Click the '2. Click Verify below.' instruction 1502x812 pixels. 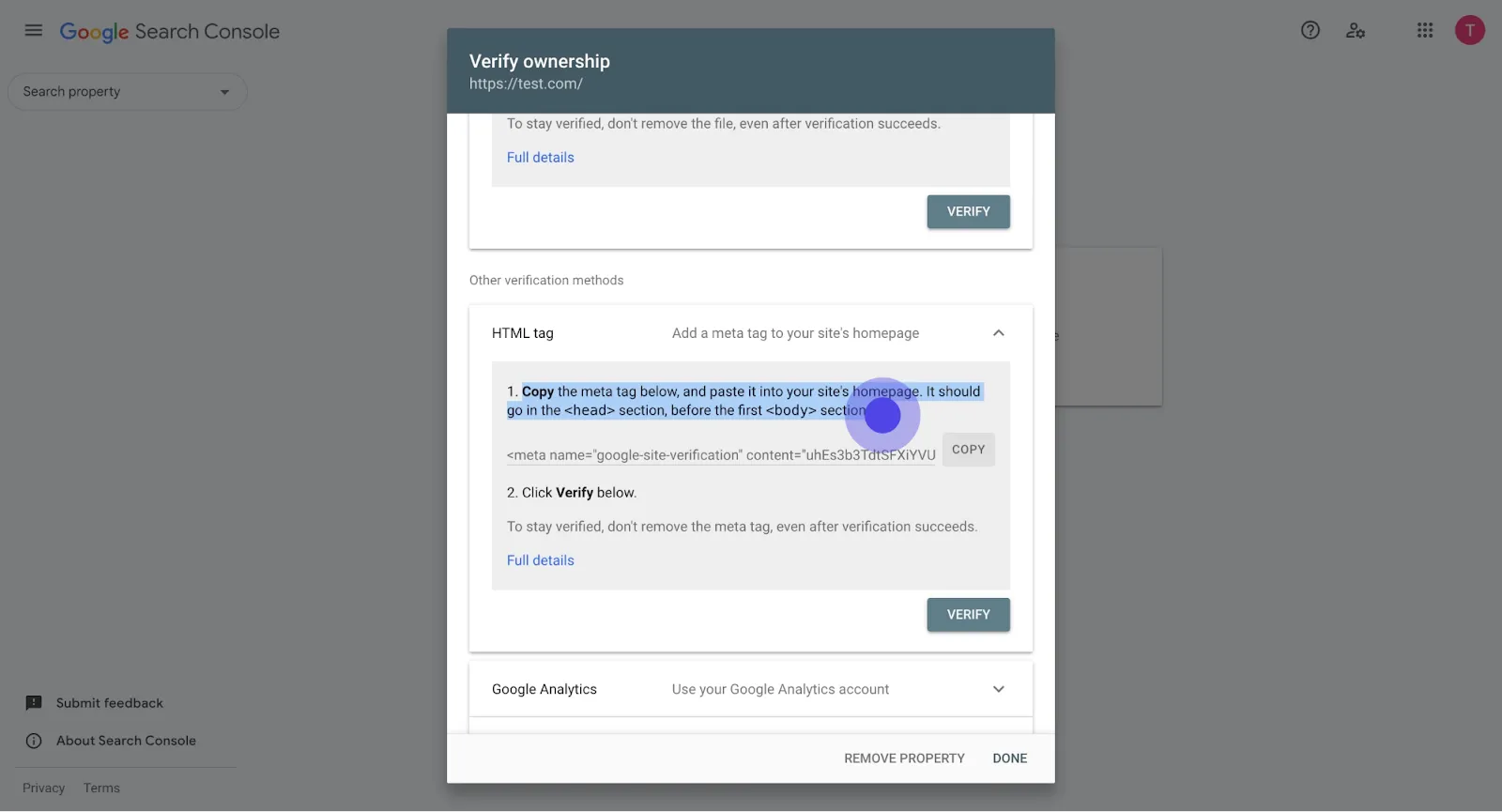click(572, 493)
